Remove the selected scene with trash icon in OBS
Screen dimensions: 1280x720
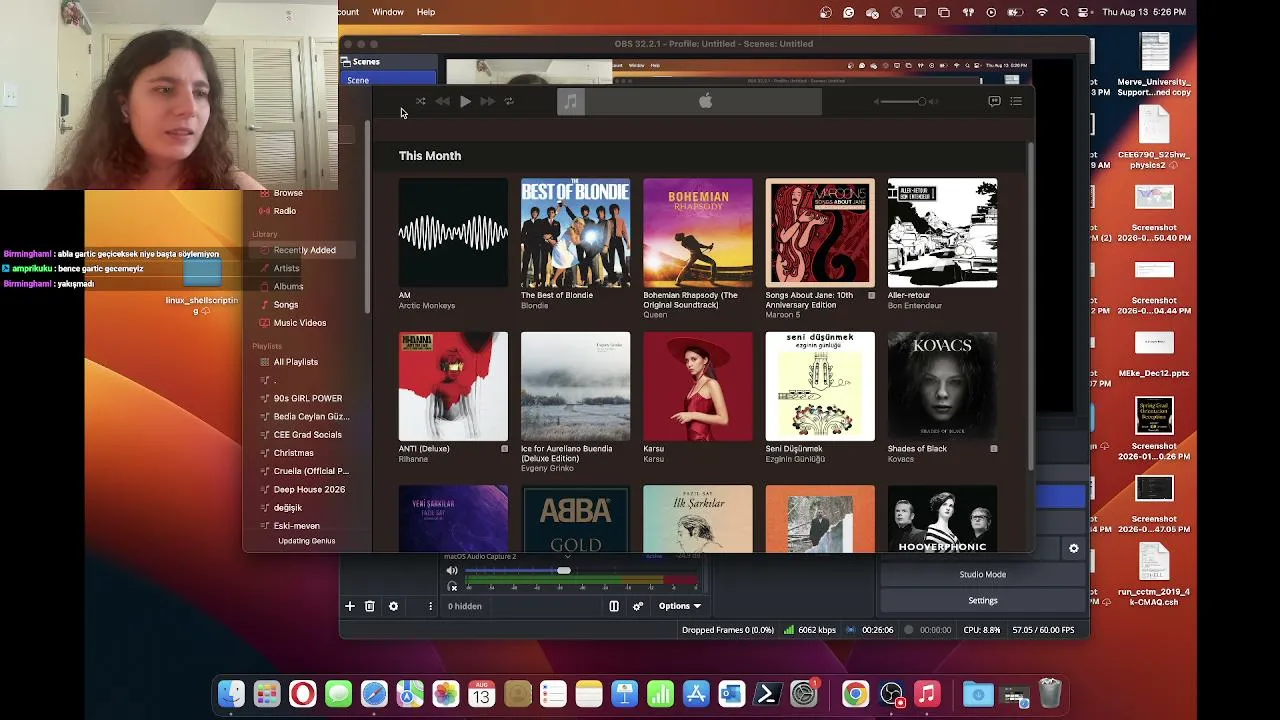[x=369, y=606]
